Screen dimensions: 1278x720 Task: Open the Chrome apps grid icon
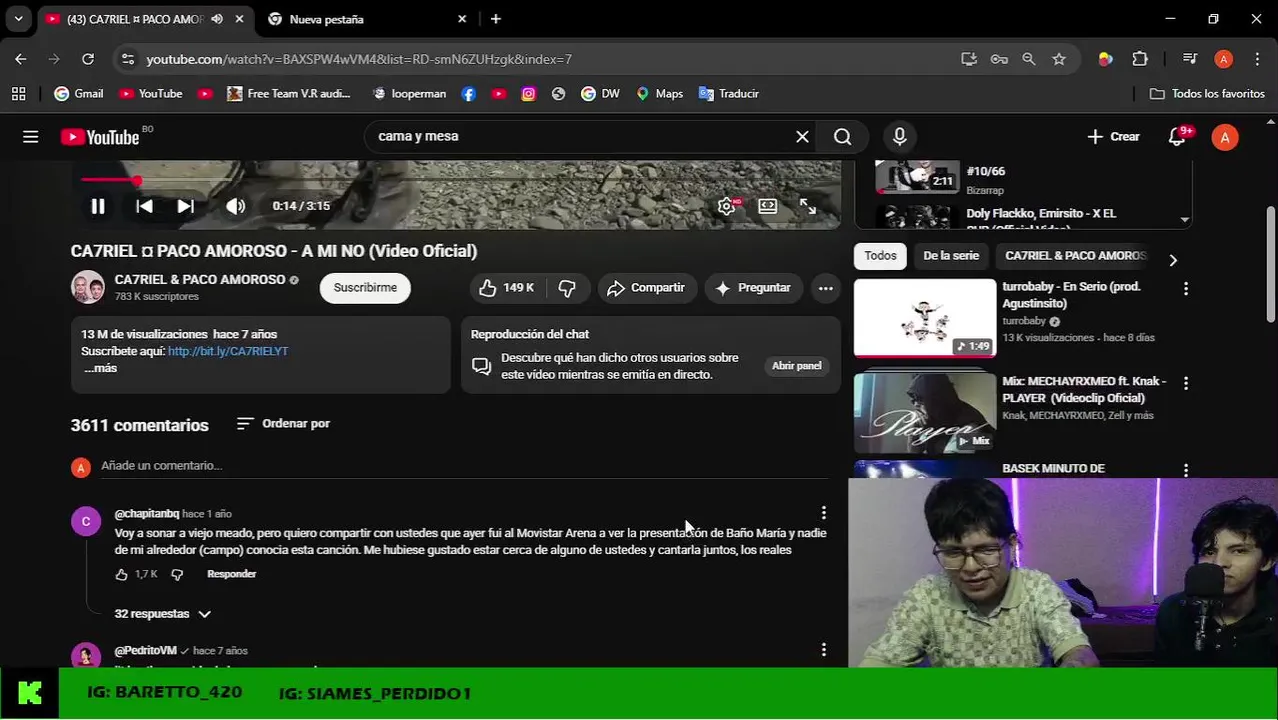point(18,94)
